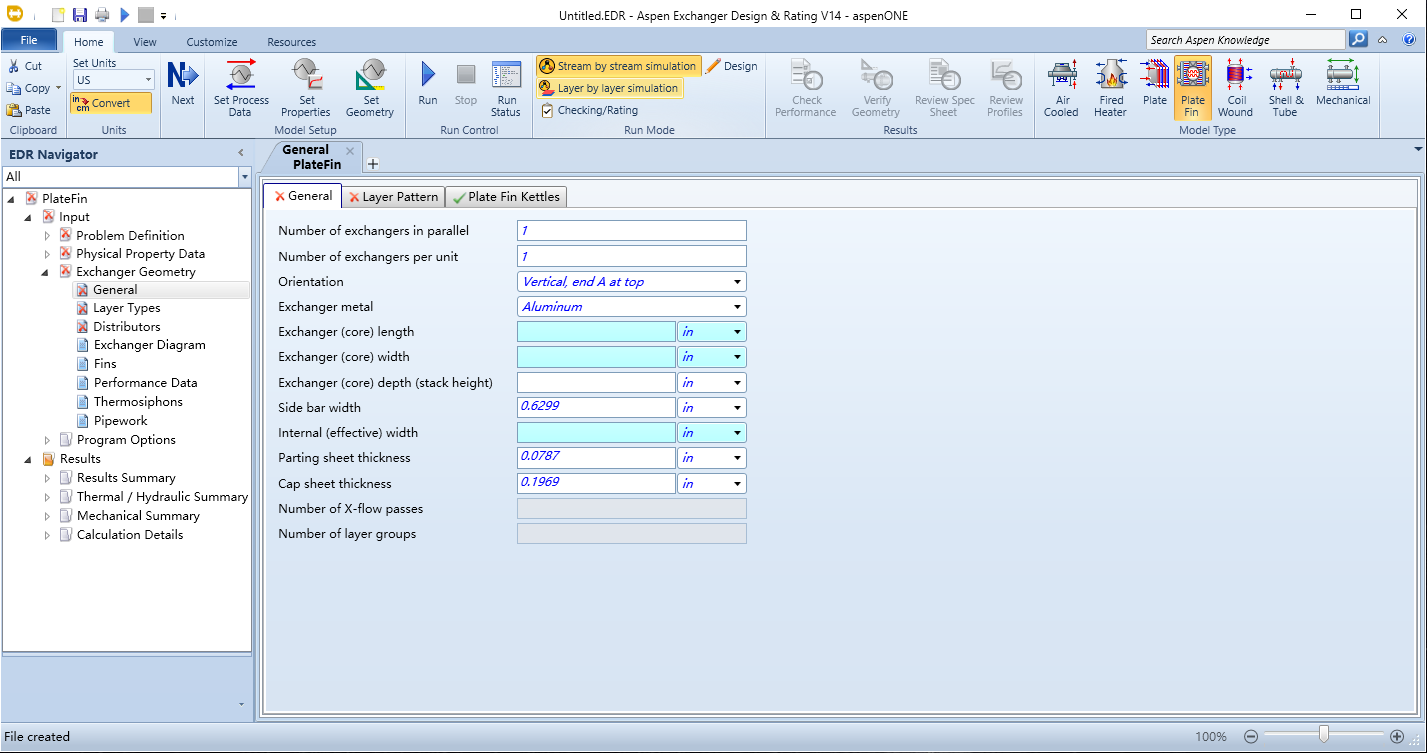Open Run Status in the ribbon

[506, 88]
